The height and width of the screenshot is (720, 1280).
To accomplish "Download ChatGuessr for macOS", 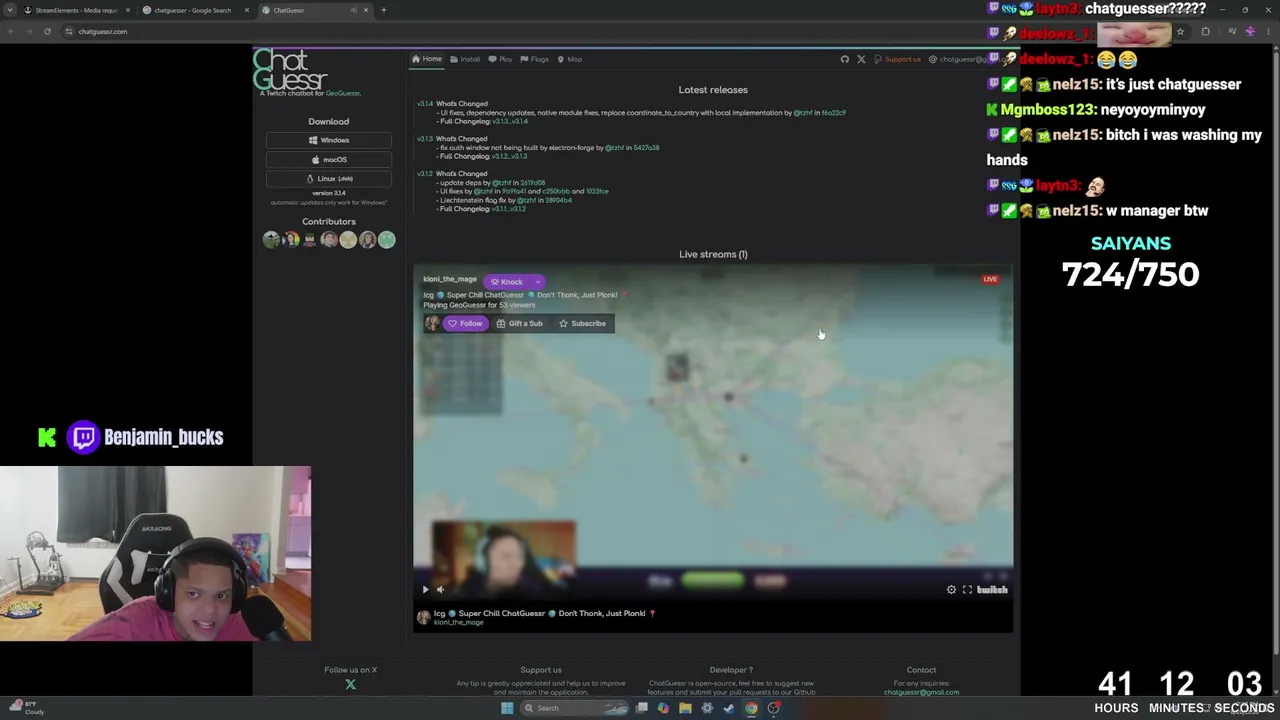I will (329, 159).
